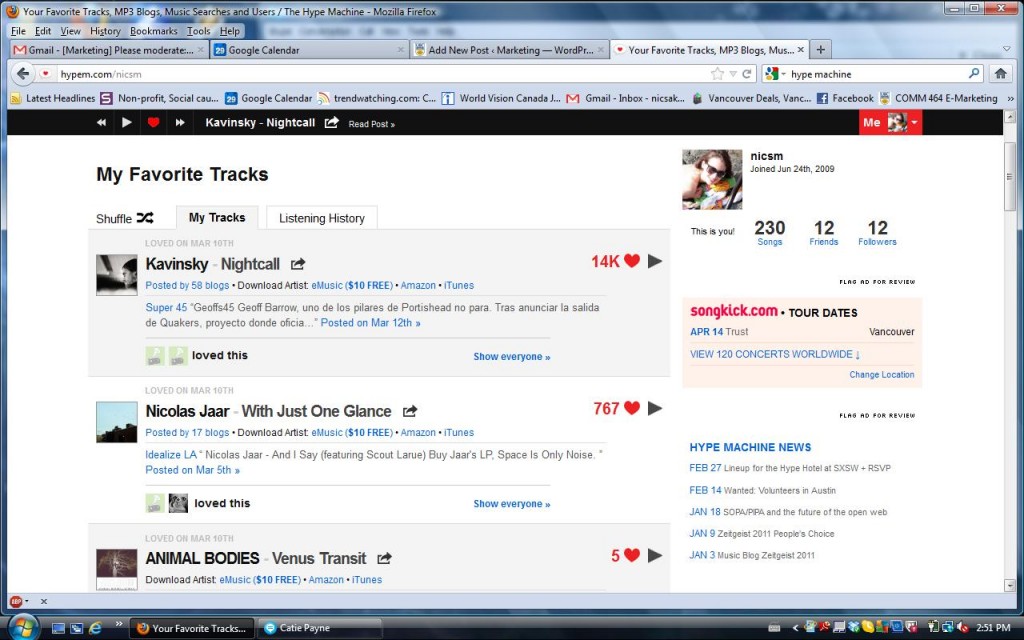Open the Me account dropdown
Screen dimensions: 1024x640
(x=890, y=122)
